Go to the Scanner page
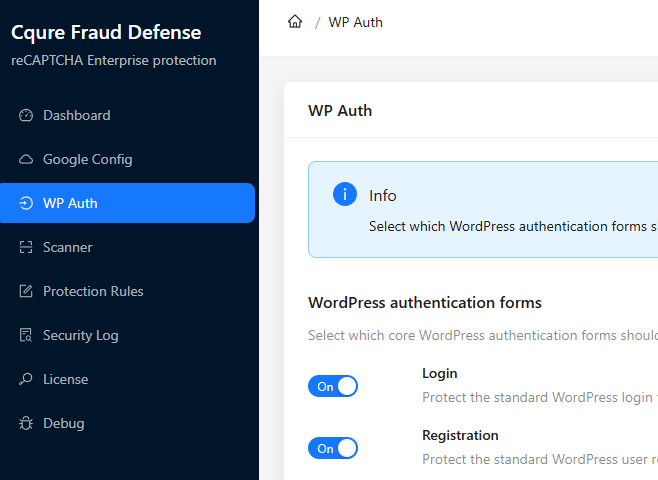The height and width of the screenshot is (480, 658). click(x=128, y=247)
